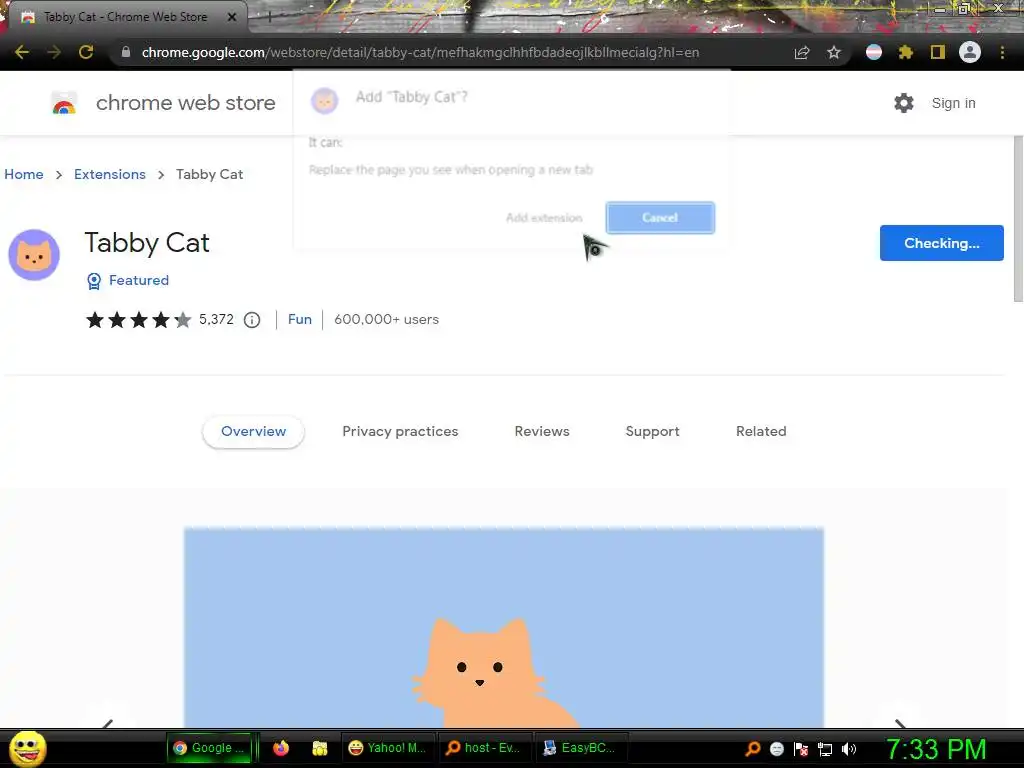Click the browser forward arrow
This screenshot has height=768, width=1024.
(54, 52)
